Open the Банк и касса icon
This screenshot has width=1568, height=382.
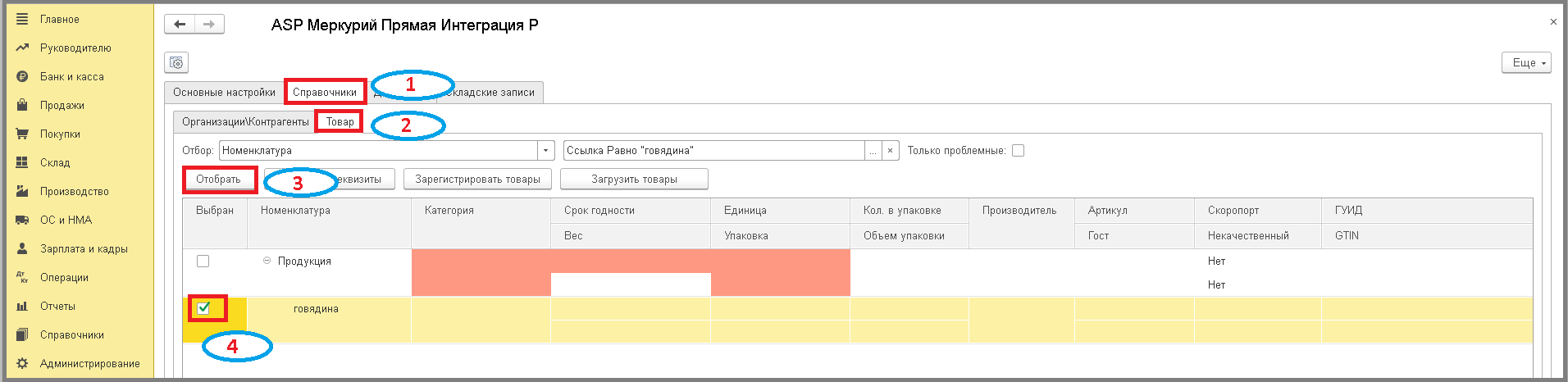(x=22, y=76)
